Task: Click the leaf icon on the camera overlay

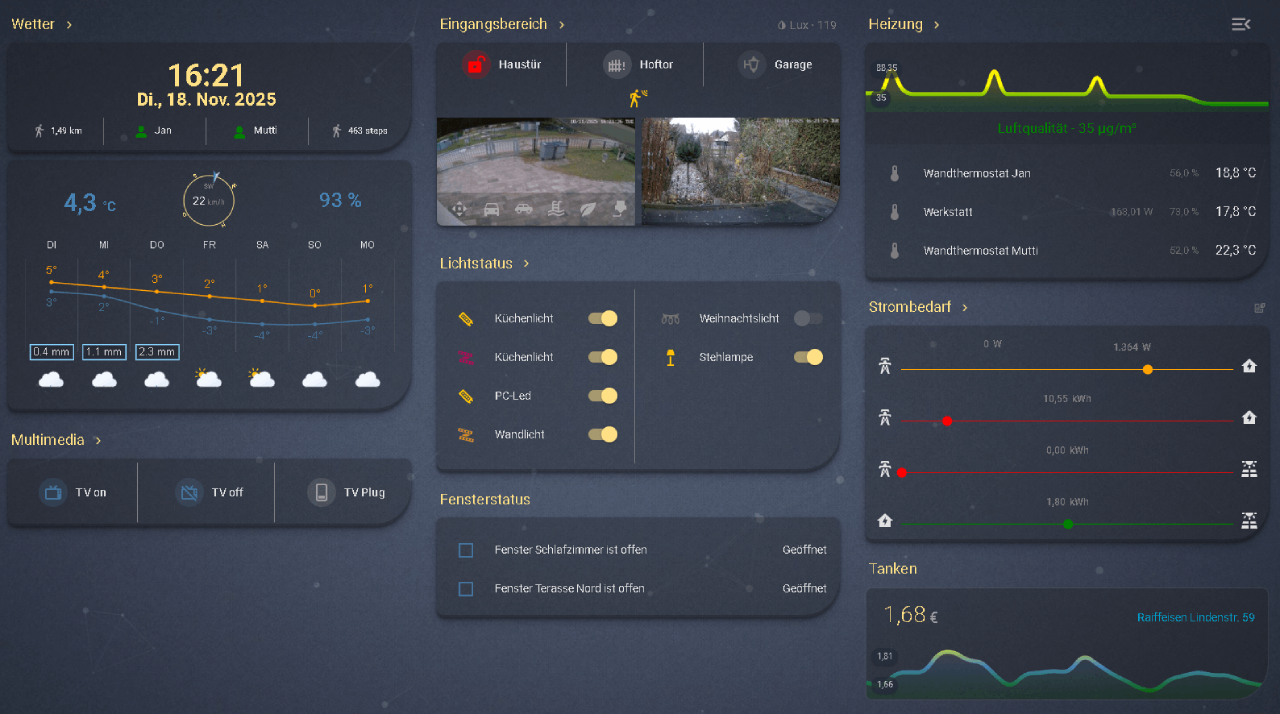Action: click(x=588, y=209)
